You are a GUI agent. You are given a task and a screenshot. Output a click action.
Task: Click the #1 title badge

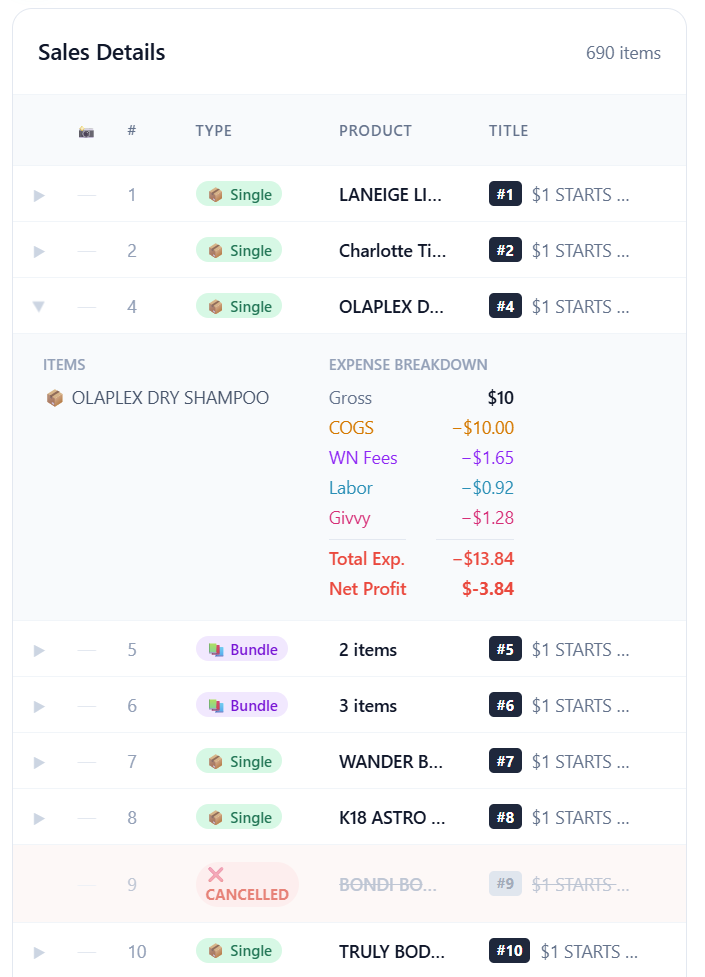505,194
